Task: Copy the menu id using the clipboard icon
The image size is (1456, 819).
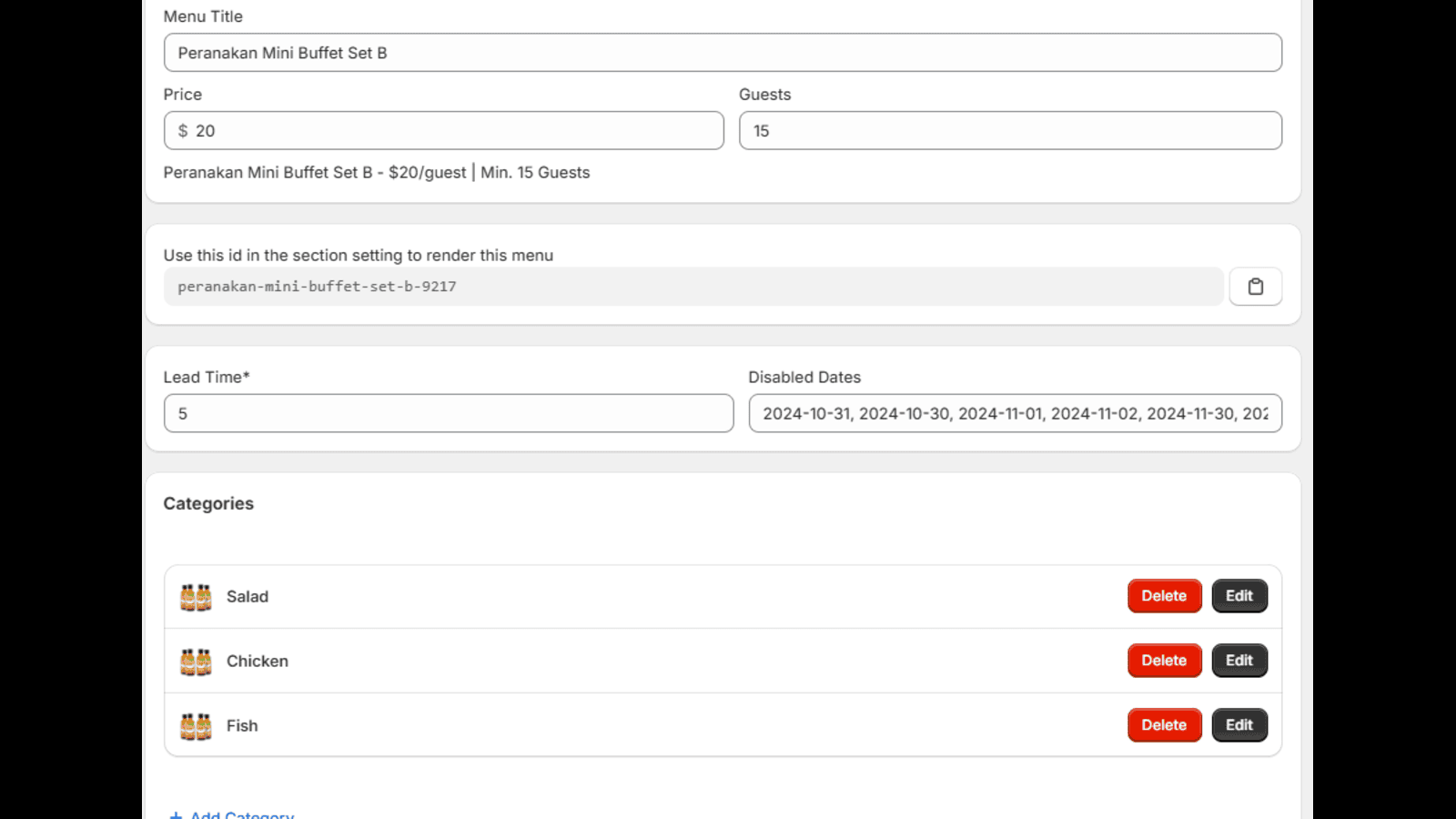Action: pyautogui.click(x=1256, y=286)
